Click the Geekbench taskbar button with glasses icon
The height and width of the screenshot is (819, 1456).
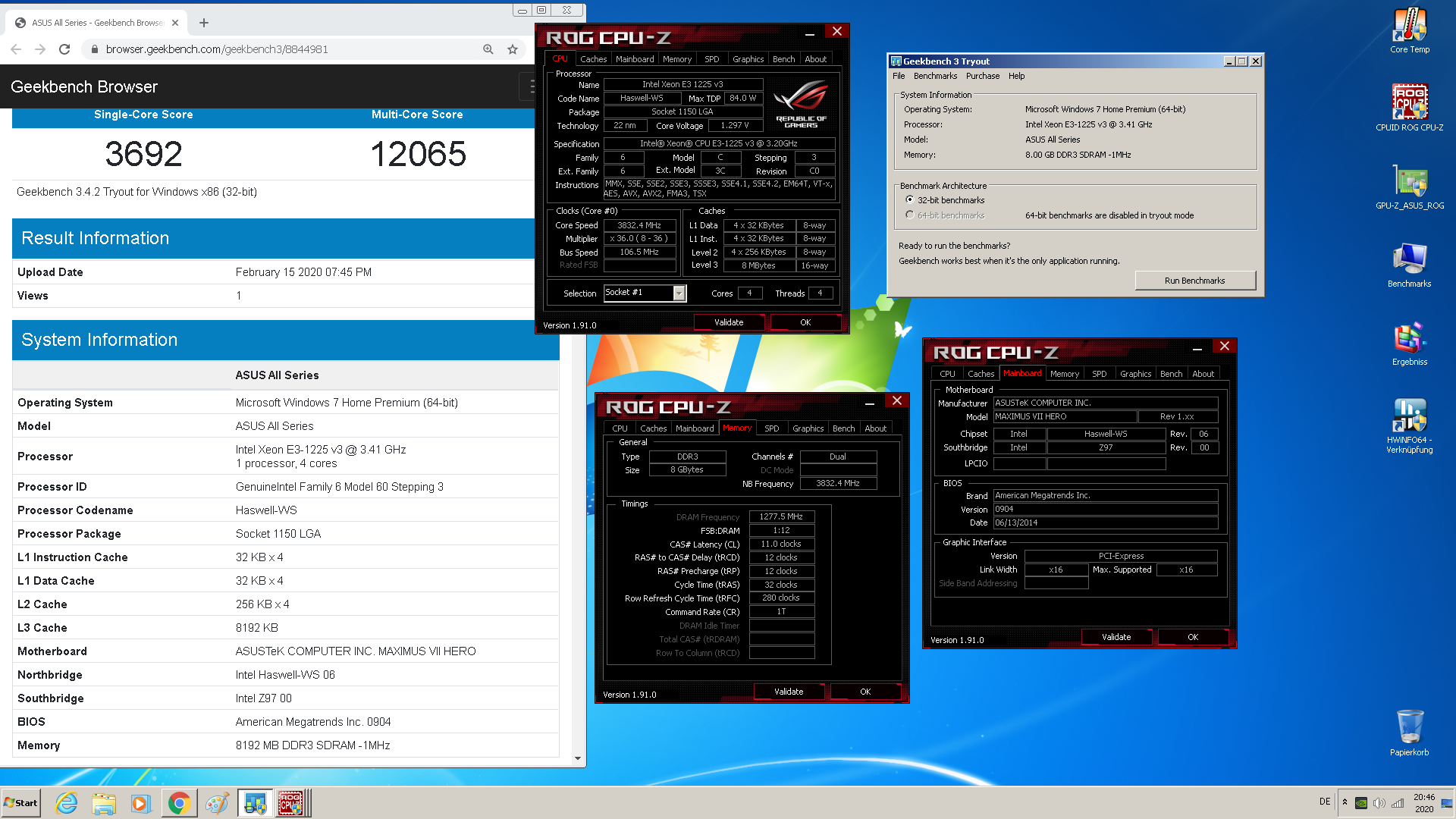point(255,803)
